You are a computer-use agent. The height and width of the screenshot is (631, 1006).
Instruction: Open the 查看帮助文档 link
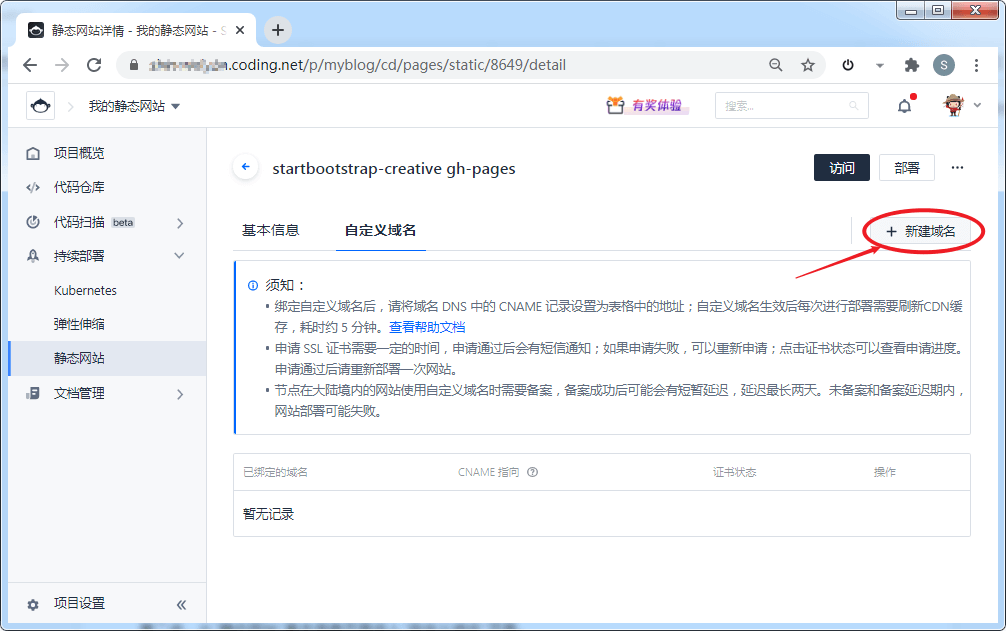(x=427, y=327)
